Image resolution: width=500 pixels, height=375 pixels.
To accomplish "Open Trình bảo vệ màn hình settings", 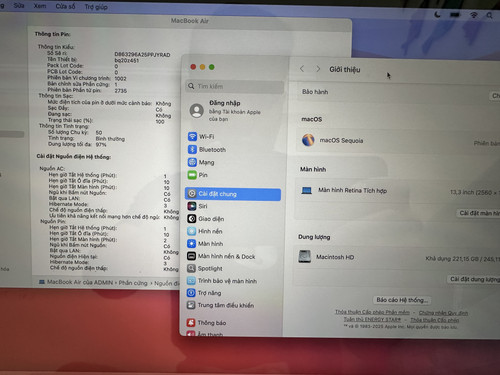I will point(222,281).
